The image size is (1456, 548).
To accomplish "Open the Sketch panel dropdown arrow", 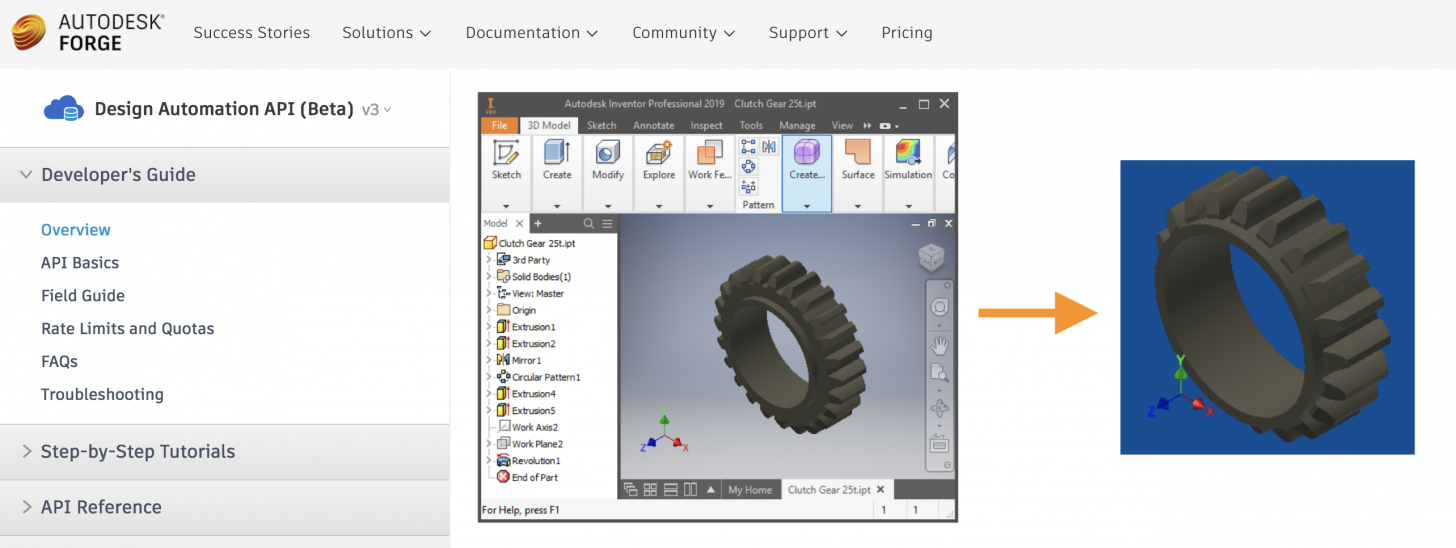I will 506,206.
